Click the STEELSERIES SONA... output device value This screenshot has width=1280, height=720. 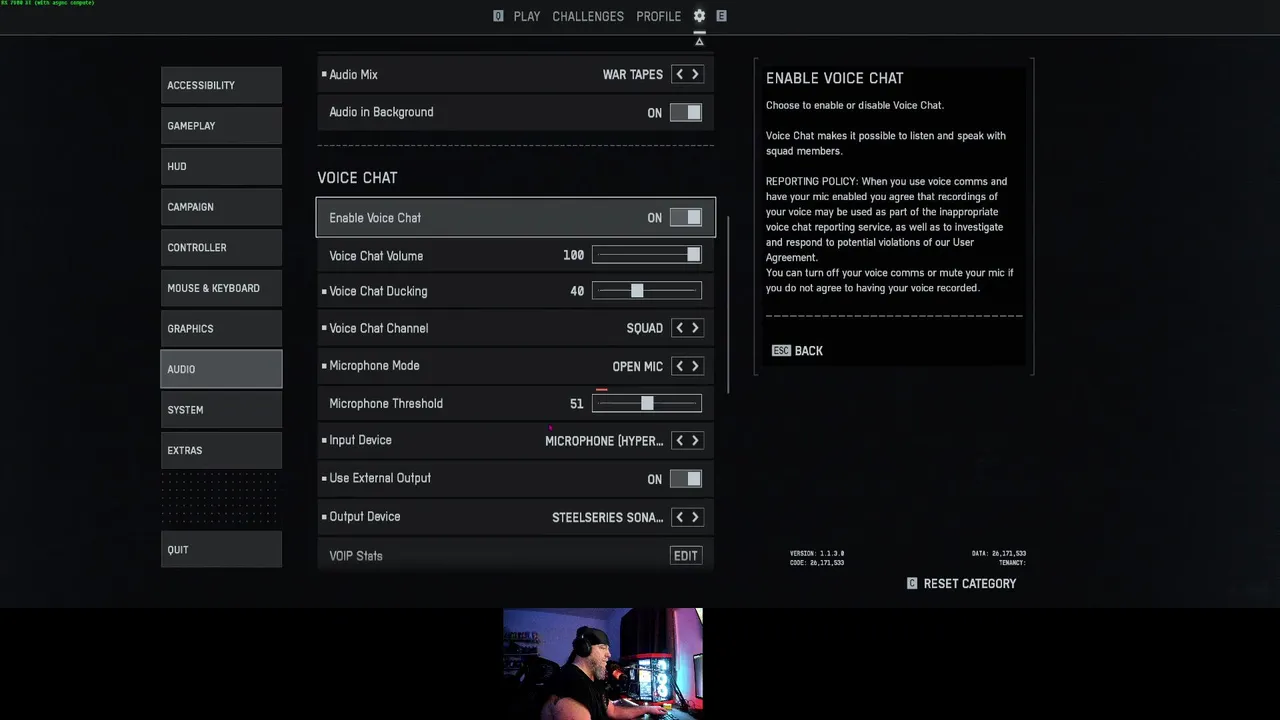(x=608, y=517)
